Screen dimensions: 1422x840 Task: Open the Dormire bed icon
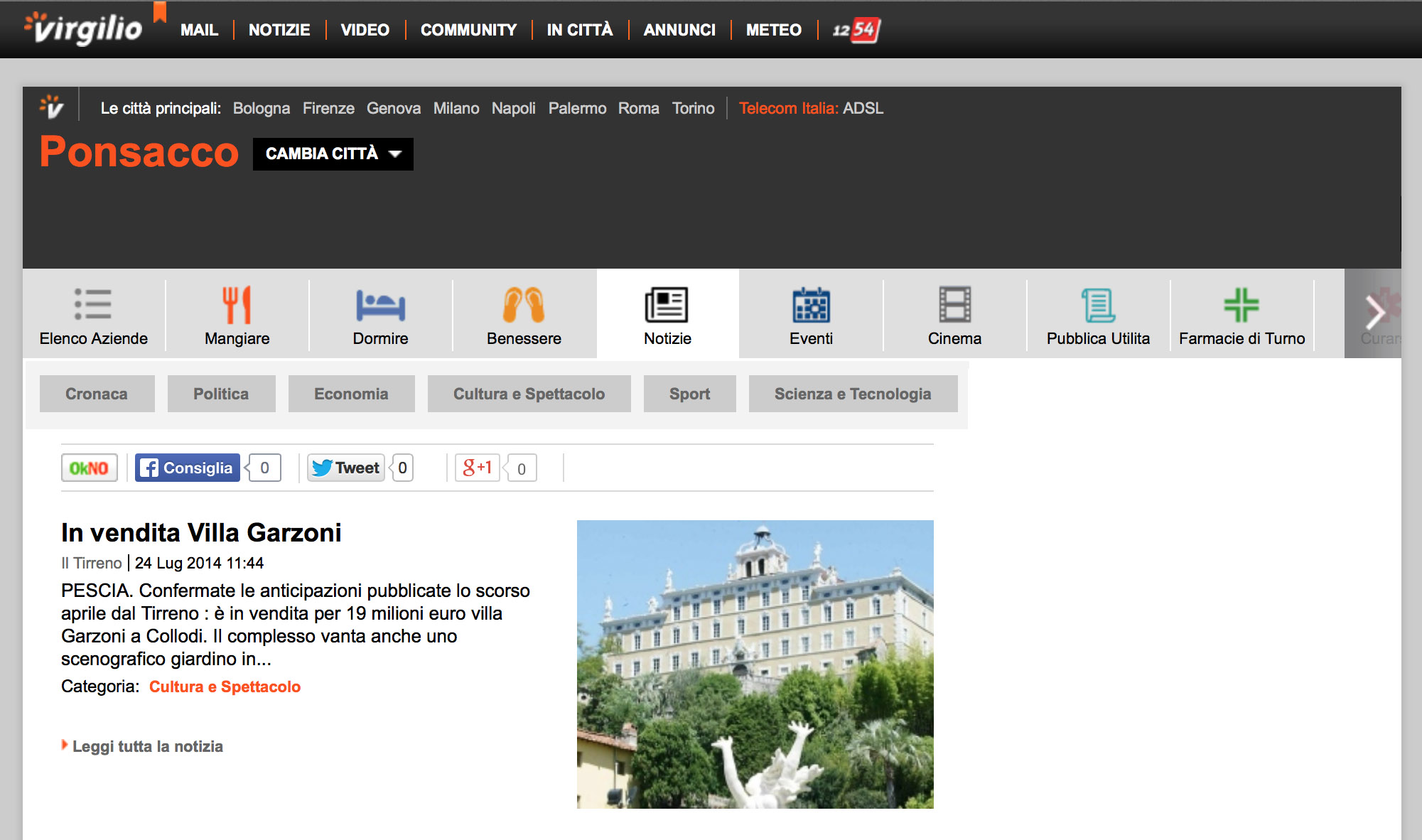coord(380,306)
